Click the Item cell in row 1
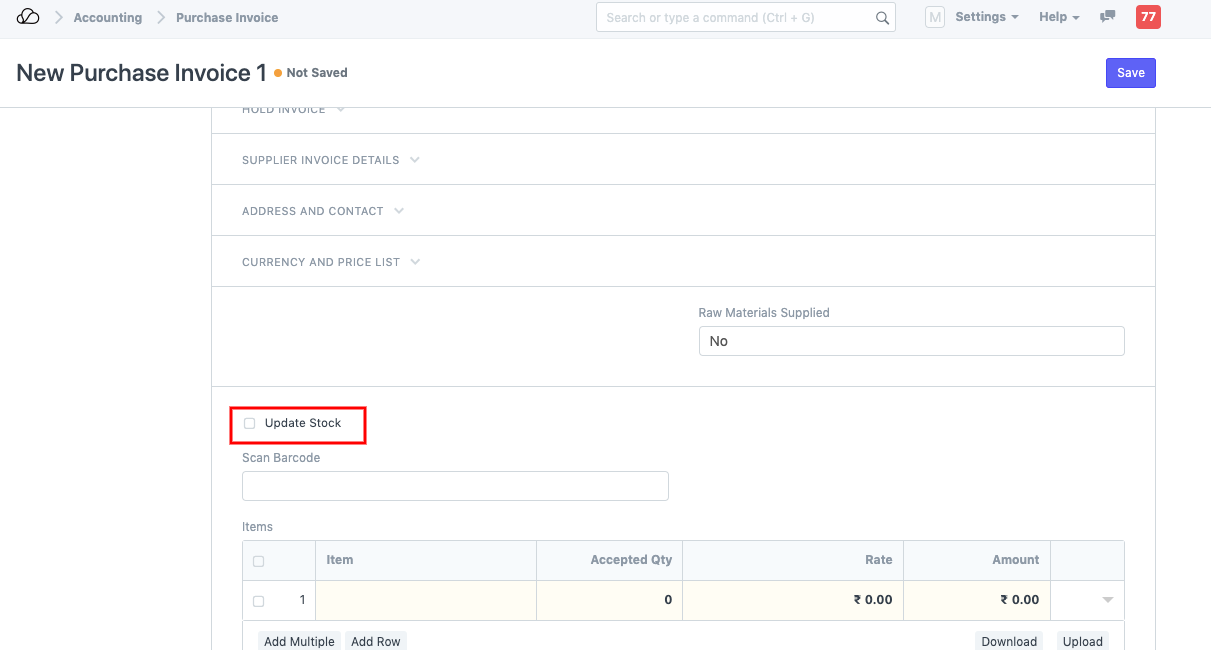This screenshot has height=650, width=1211. pos(426,600)
